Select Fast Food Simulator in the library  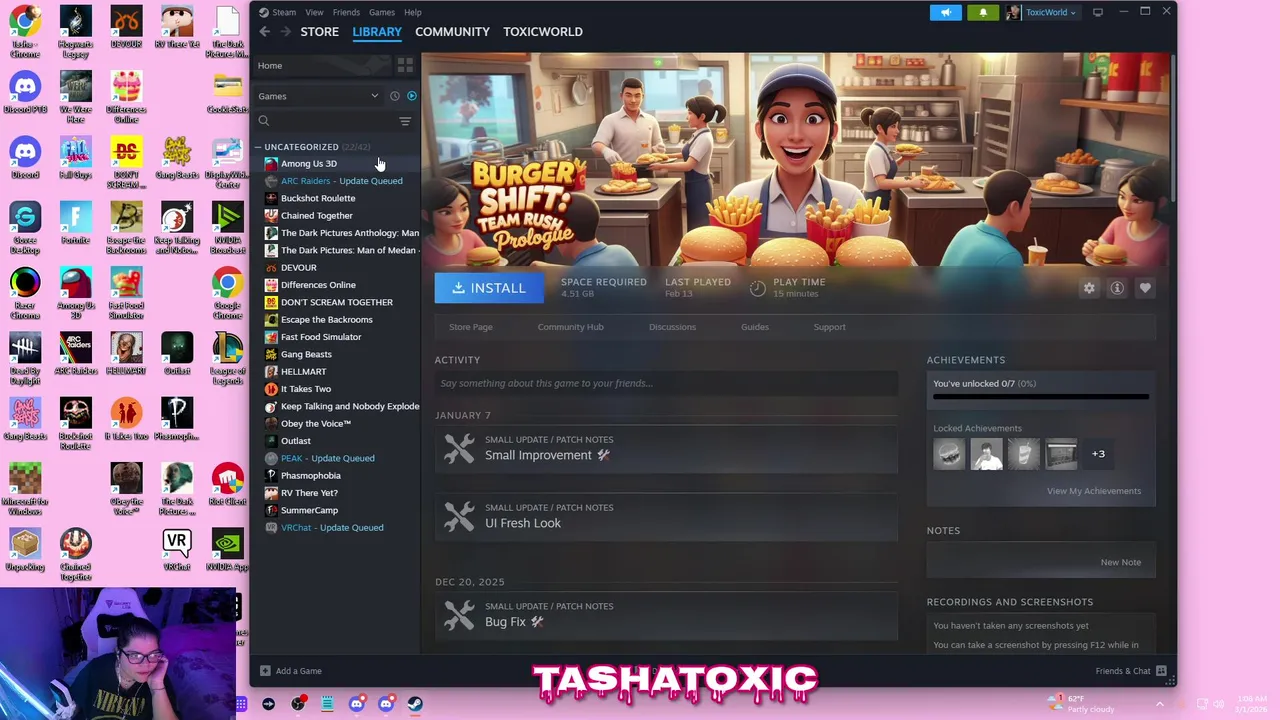pos(335,337)
